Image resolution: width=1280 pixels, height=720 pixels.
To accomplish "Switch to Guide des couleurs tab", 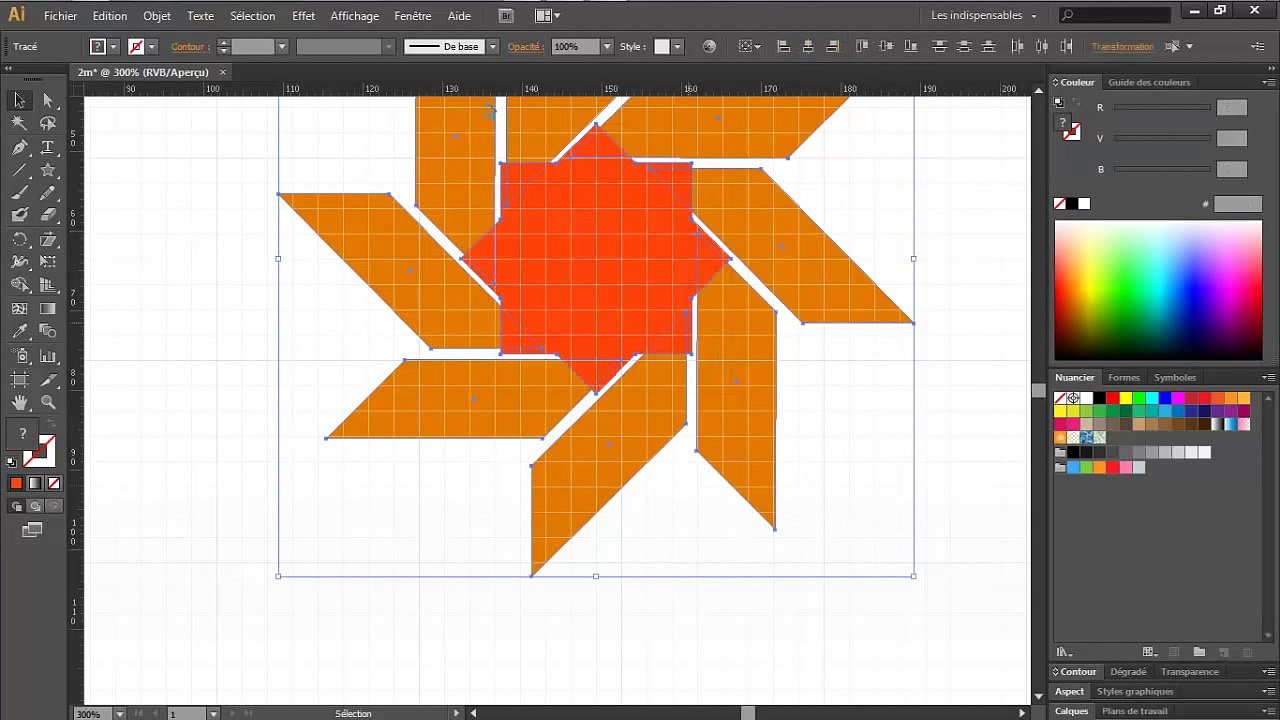I will click(x=1150, y=82).
